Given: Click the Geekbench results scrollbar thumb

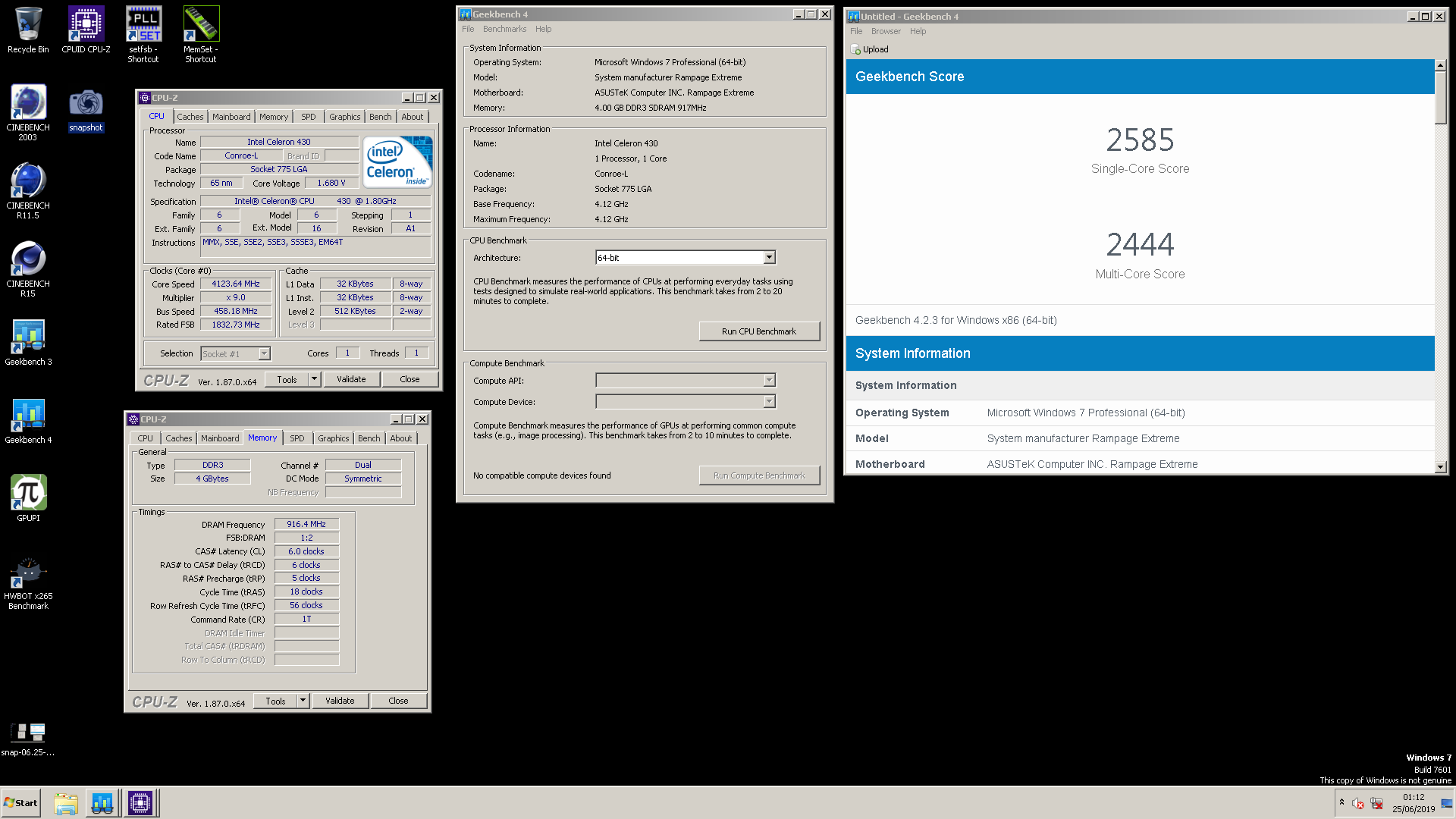Looking at the screenshot, I should point(1441,98).
